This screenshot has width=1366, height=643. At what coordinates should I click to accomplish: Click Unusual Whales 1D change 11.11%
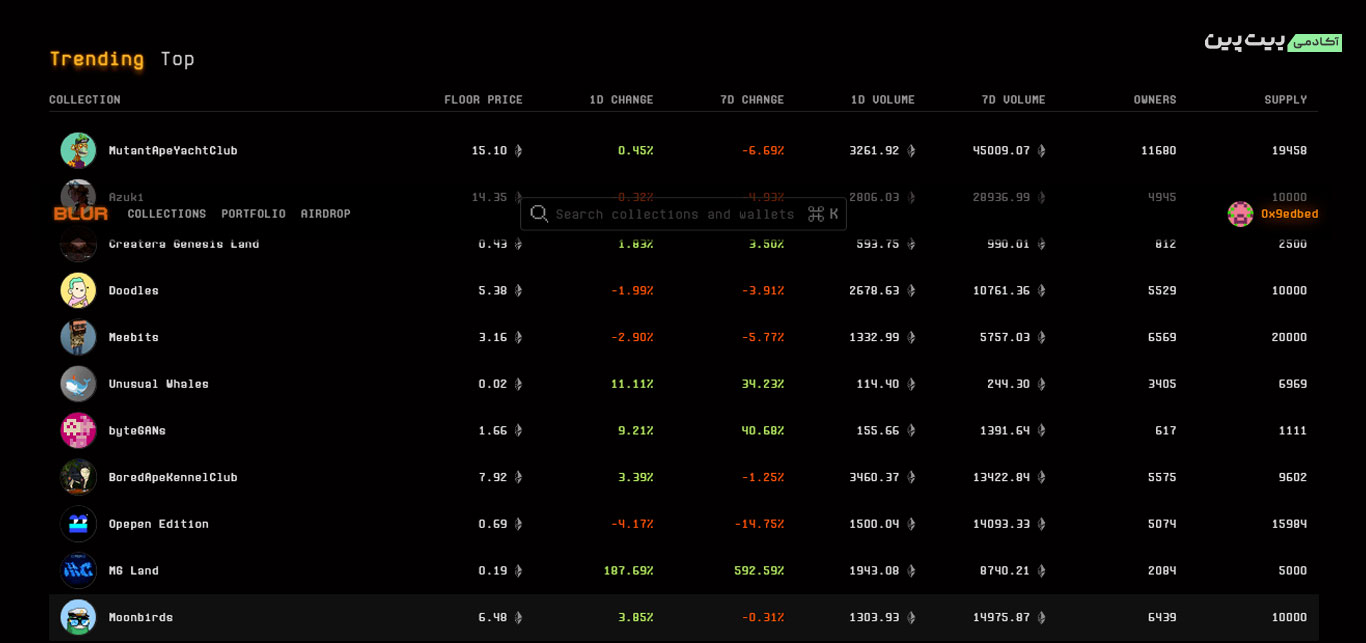click(632, 384)
